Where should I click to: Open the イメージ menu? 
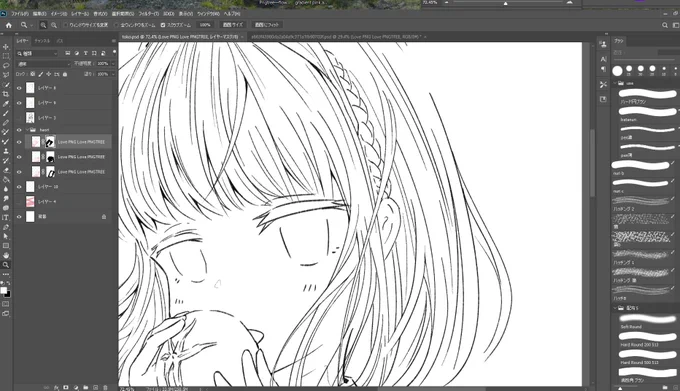pos(59,14)
